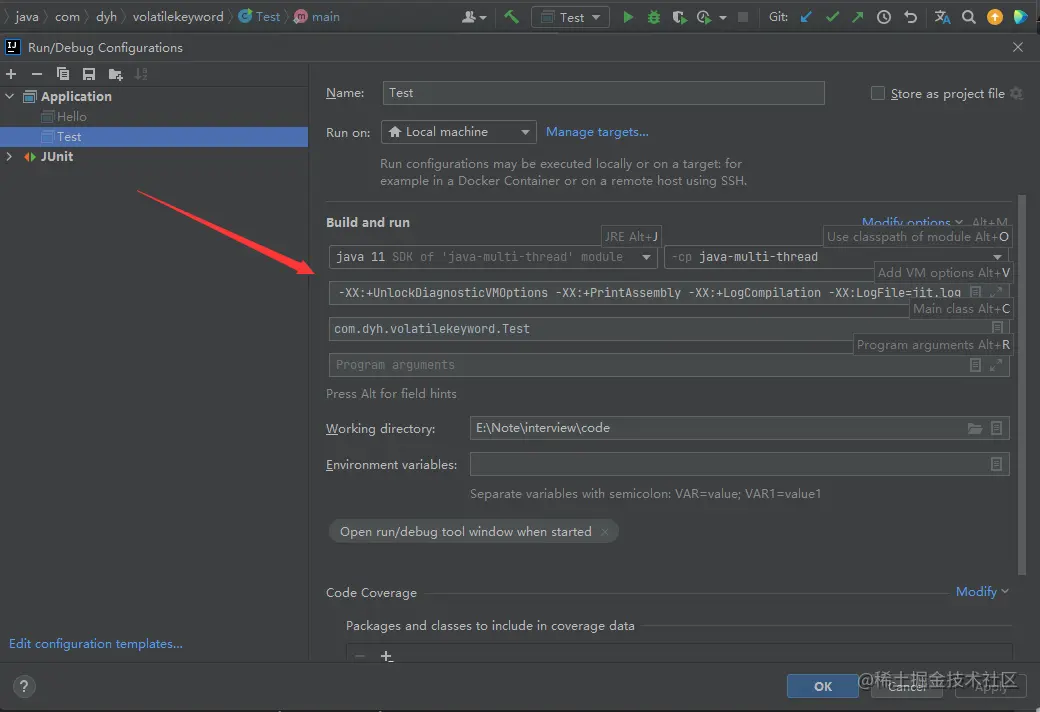Viewport: 1040px width, 712px height.
Task: Click the main method breadcrumb item
Action: [317, 17]
